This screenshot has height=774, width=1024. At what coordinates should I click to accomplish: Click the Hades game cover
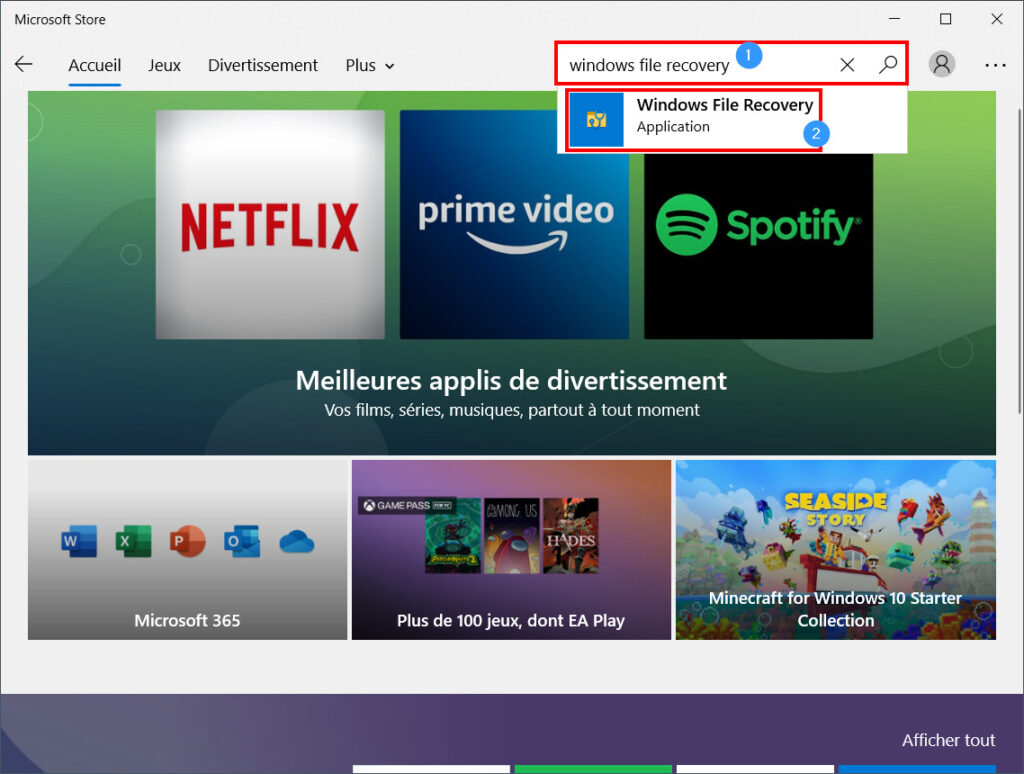(x=570, y=536)
